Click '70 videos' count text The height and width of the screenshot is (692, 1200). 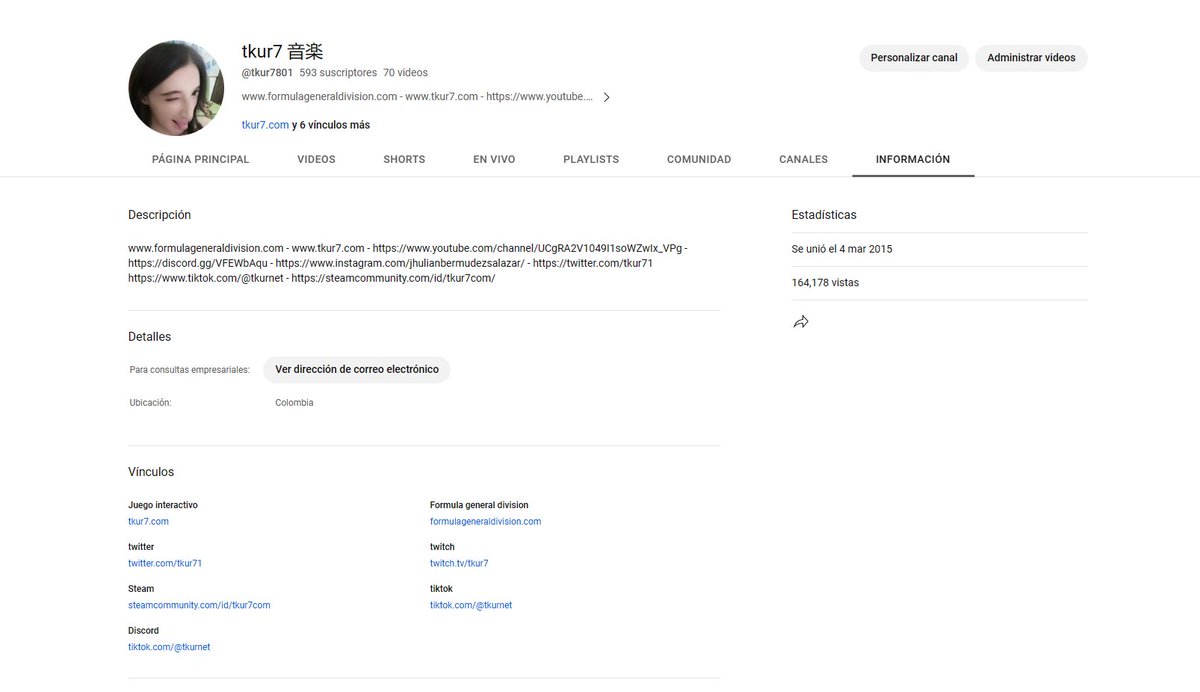pos(405,73)
